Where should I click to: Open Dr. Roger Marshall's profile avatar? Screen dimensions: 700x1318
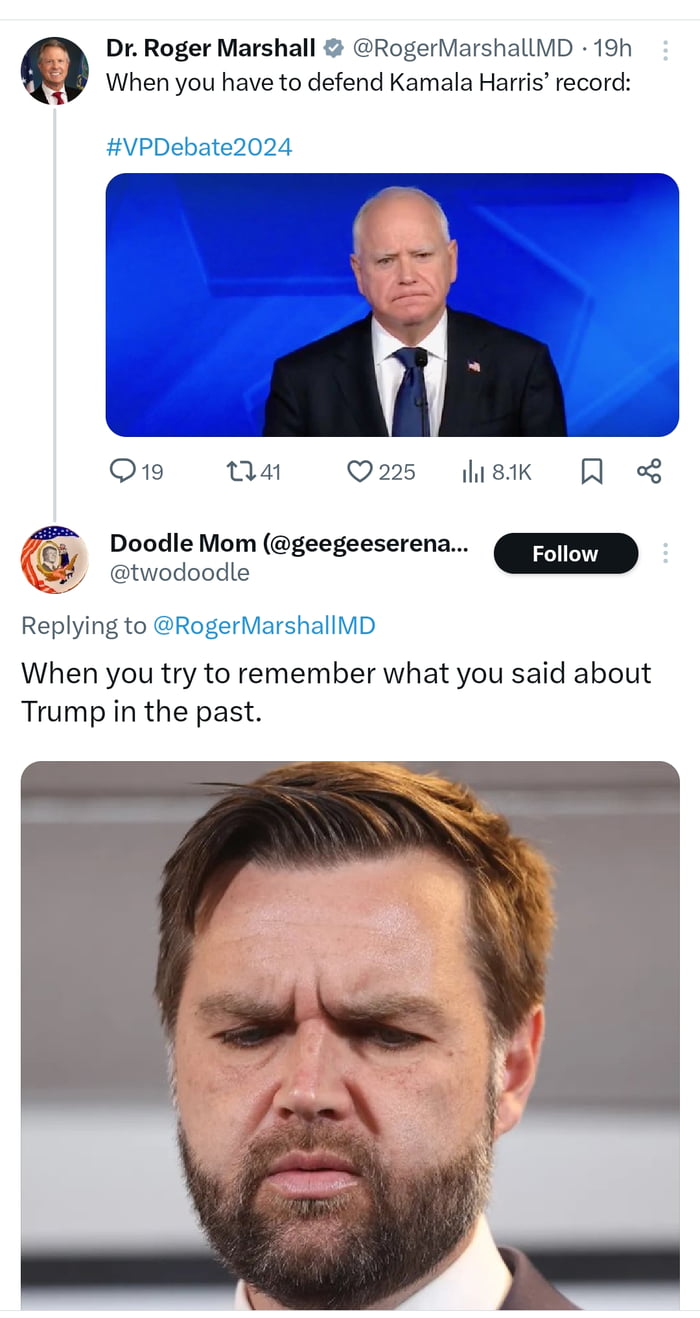point(54,71)
